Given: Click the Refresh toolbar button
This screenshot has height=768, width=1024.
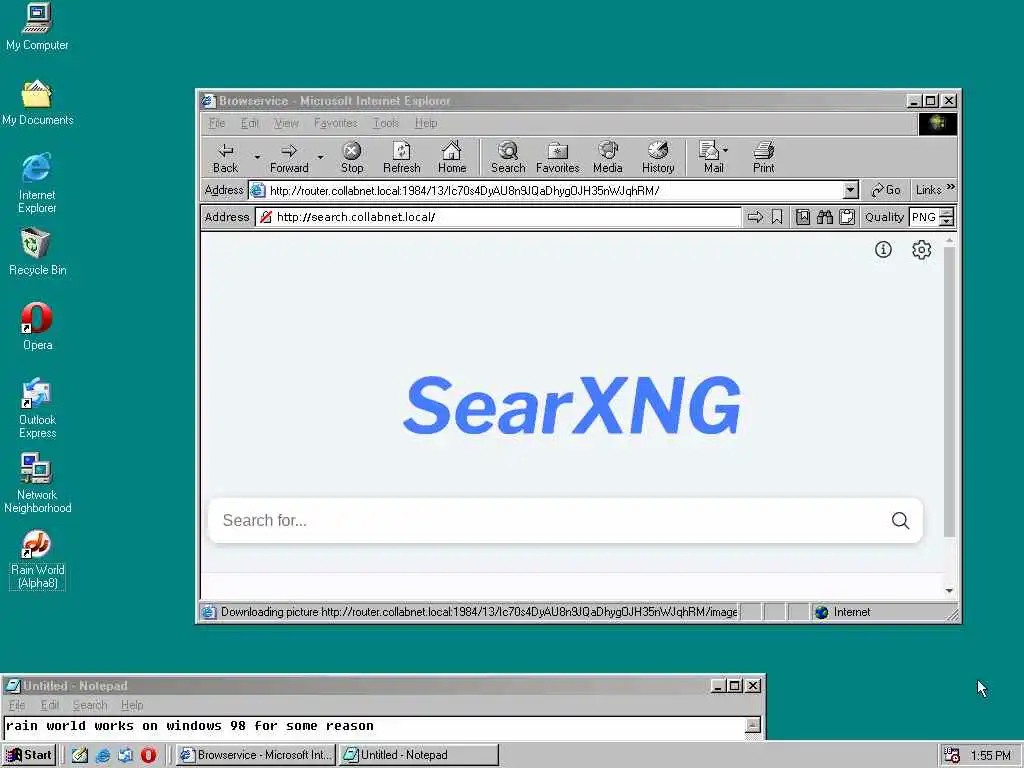Looking at the screenshot, I should (x=402, y=158).
